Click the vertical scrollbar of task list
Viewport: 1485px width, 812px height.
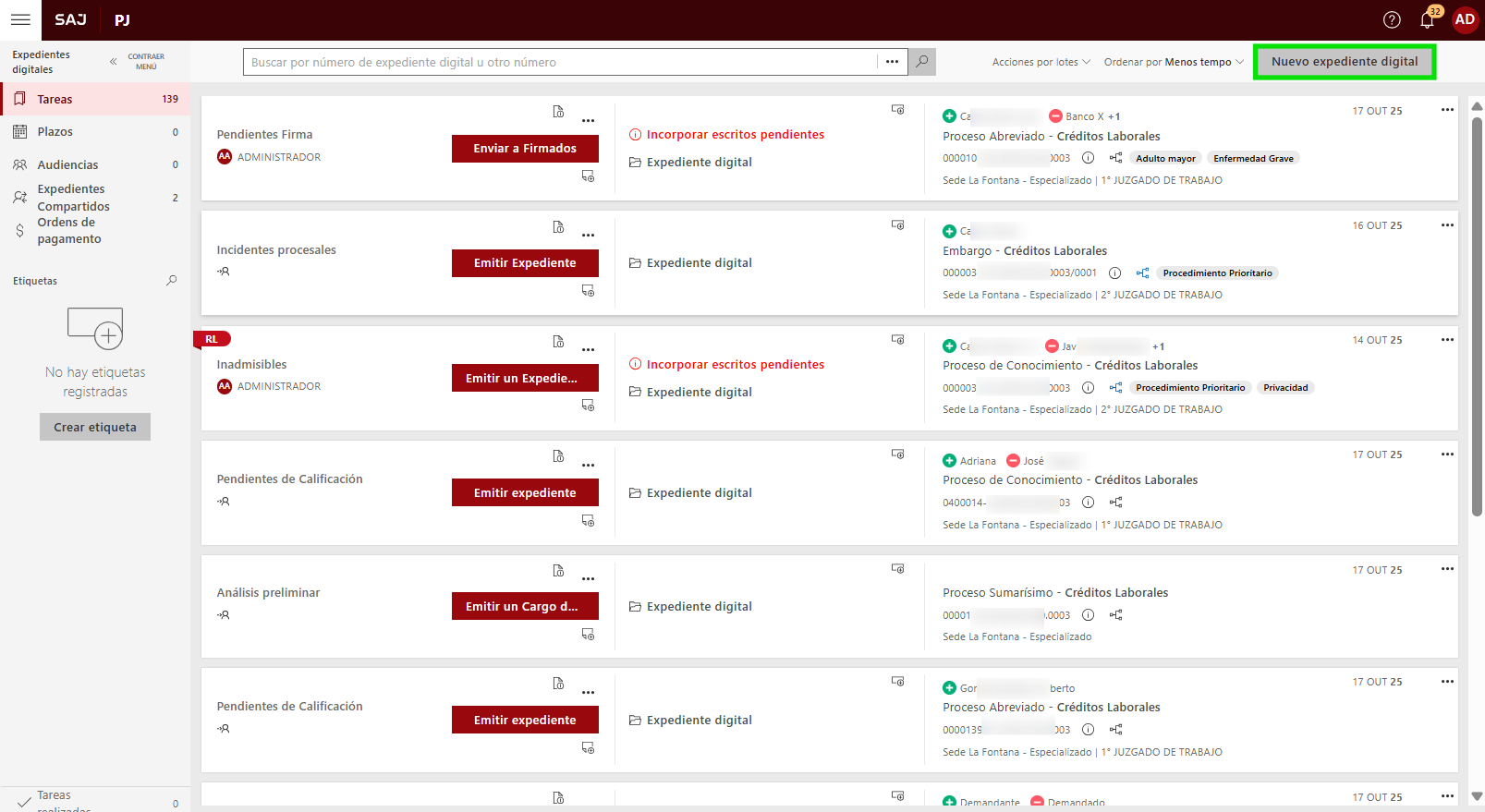click(1476, 314)
